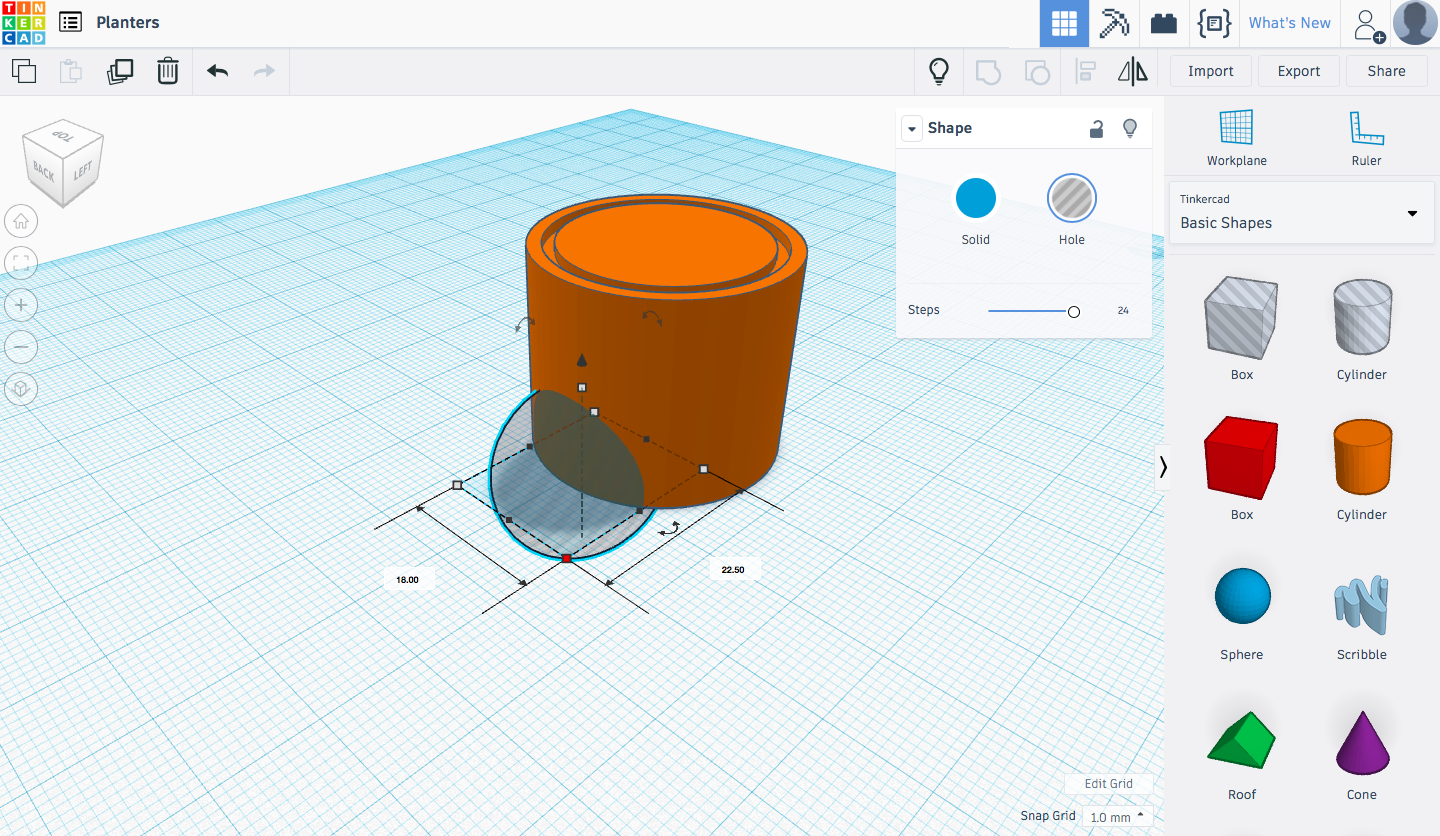Toggle the lock editing padlock
The width and height of the screenshot is (1440, 836).
(x=1097, y=128)
